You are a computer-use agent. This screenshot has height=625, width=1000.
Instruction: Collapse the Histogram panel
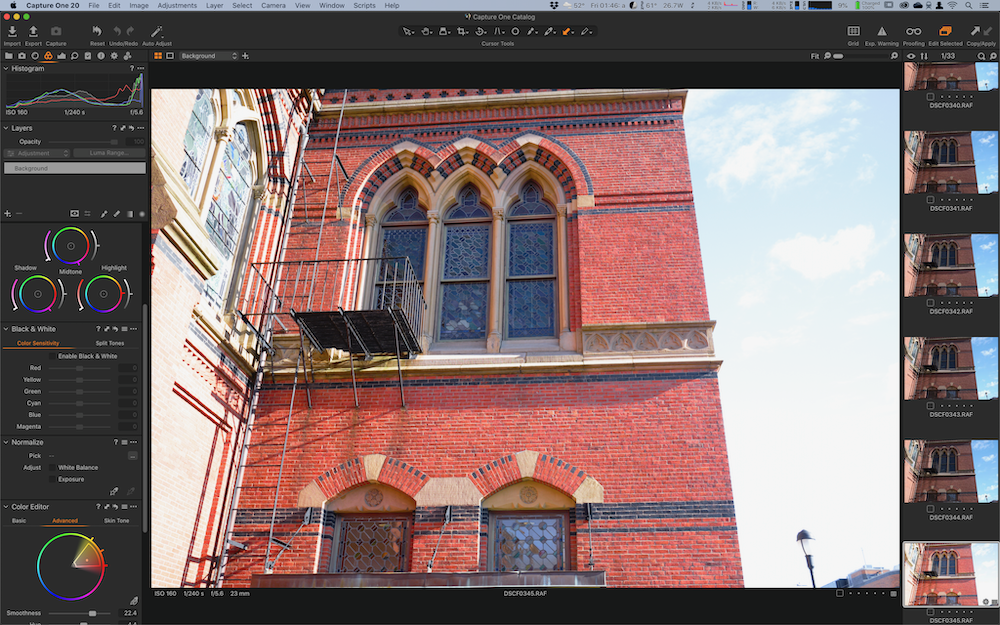[6, 68]
